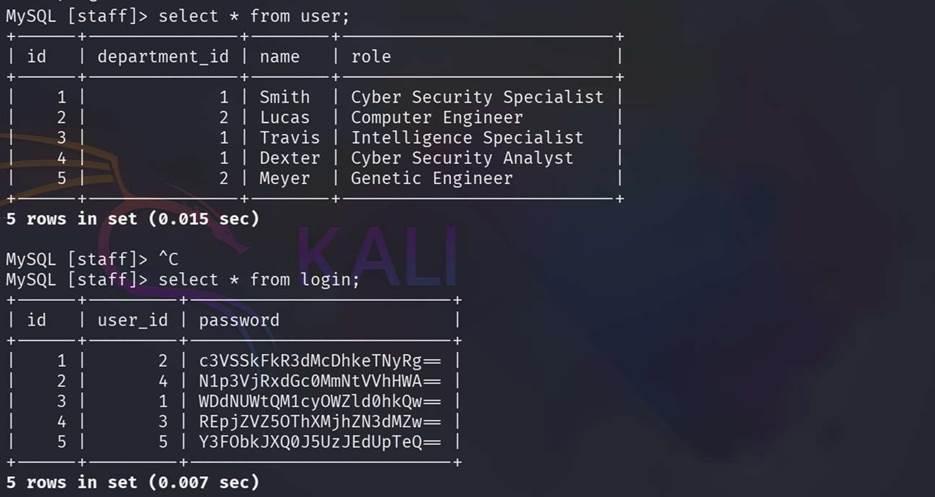Click the '5 rows in set (0.007 sec)' text
The image size is (935, 497).
[132, 482]
